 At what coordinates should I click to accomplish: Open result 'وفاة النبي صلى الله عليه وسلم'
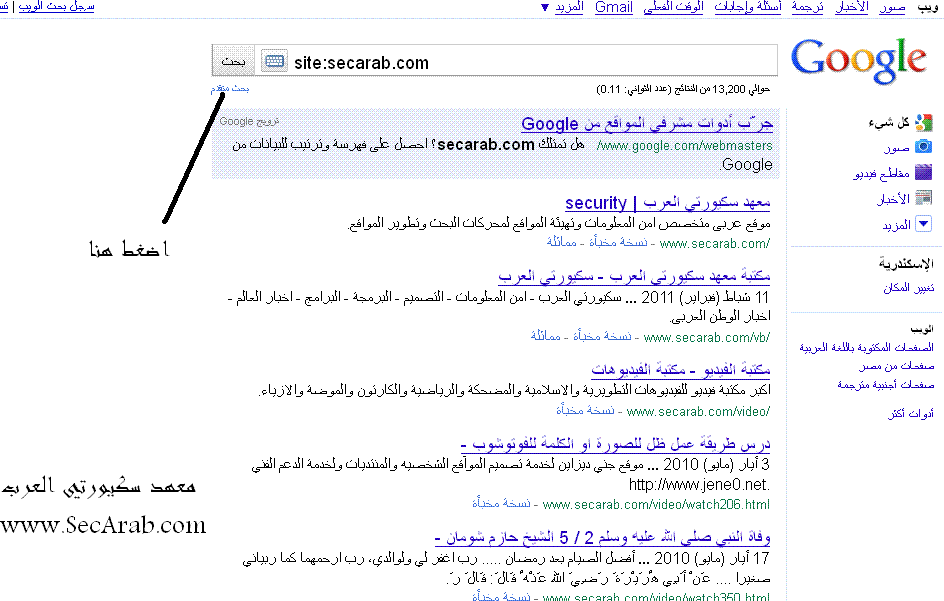[x=603, y=537]
